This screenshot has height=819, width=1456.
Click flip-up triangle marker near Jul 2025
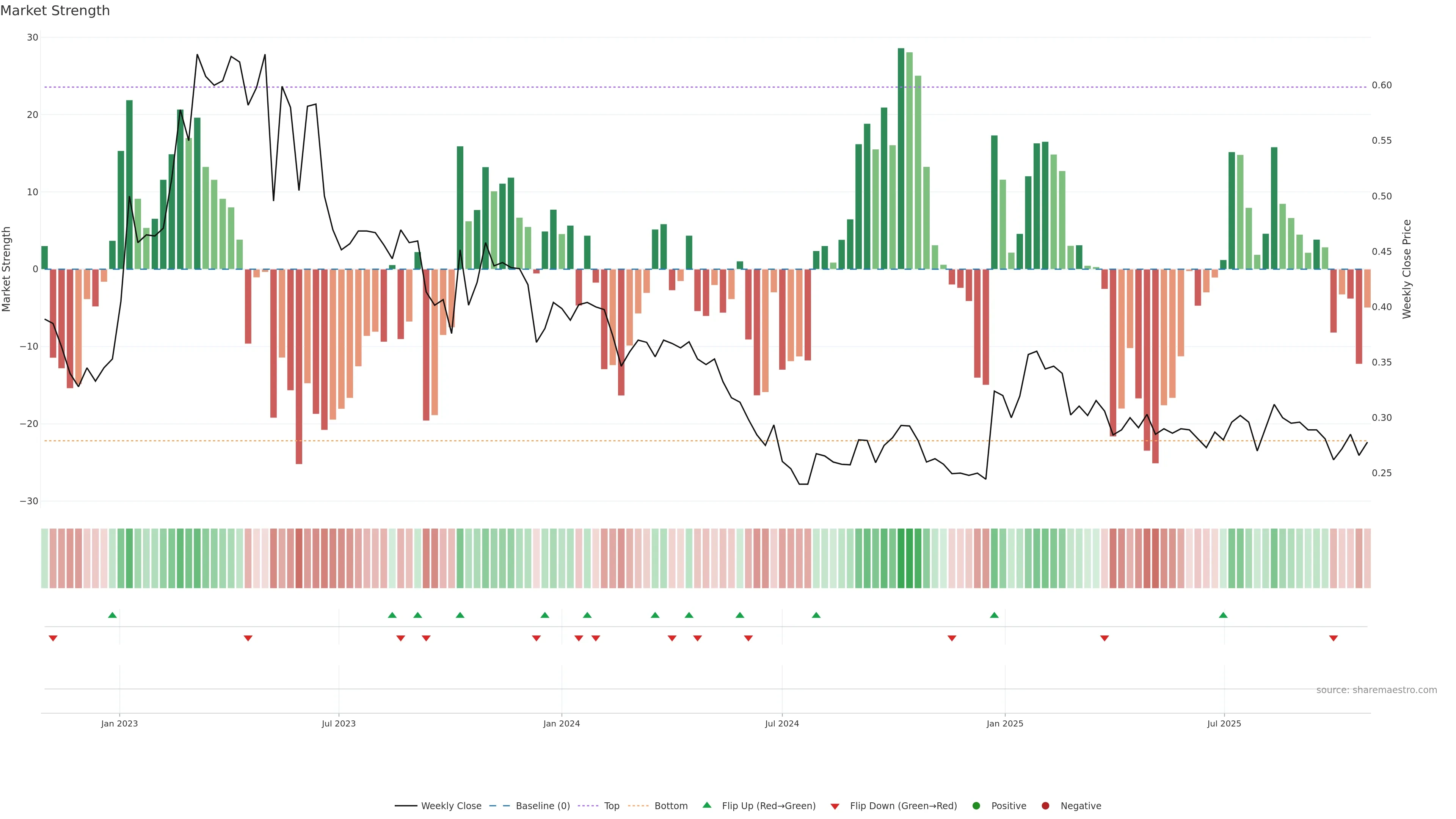1223,615
